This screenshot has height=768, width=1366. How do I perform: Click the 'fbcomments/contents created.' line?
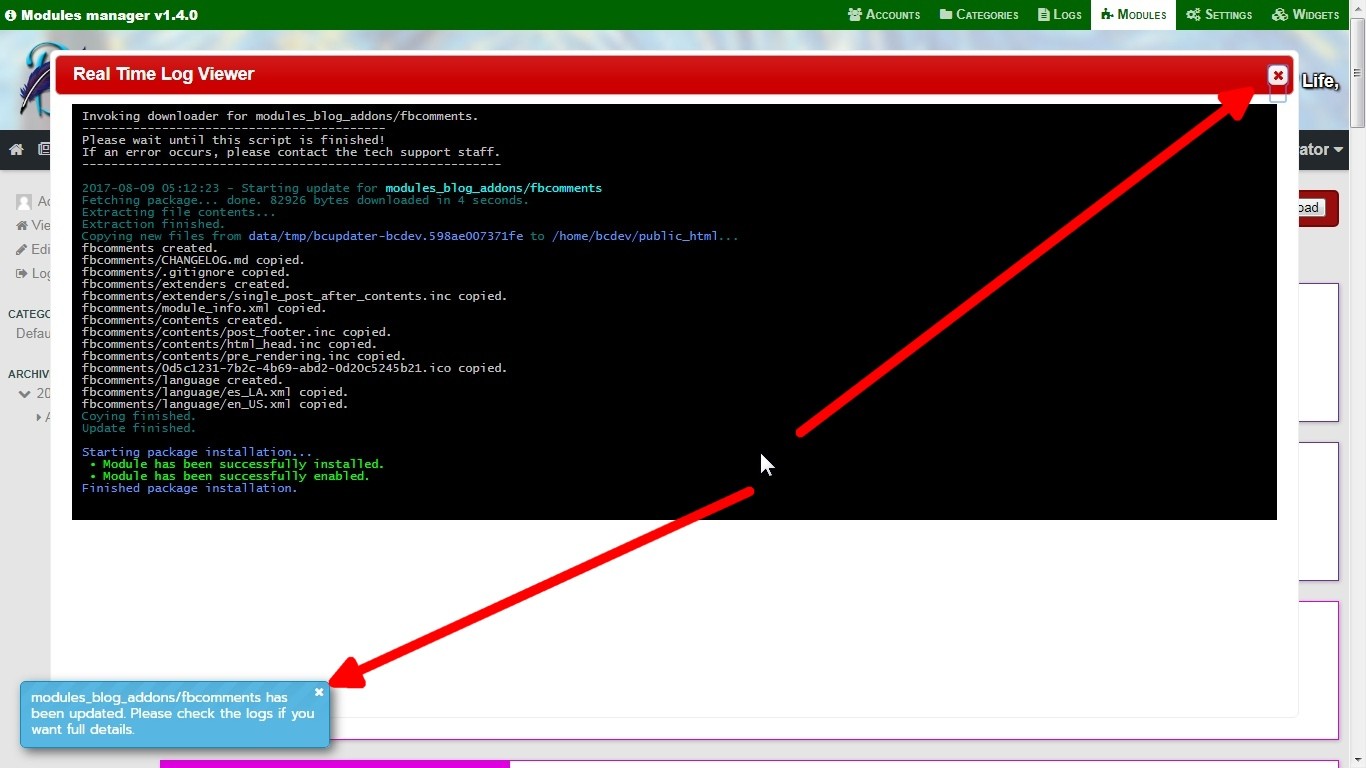point(182,320)
